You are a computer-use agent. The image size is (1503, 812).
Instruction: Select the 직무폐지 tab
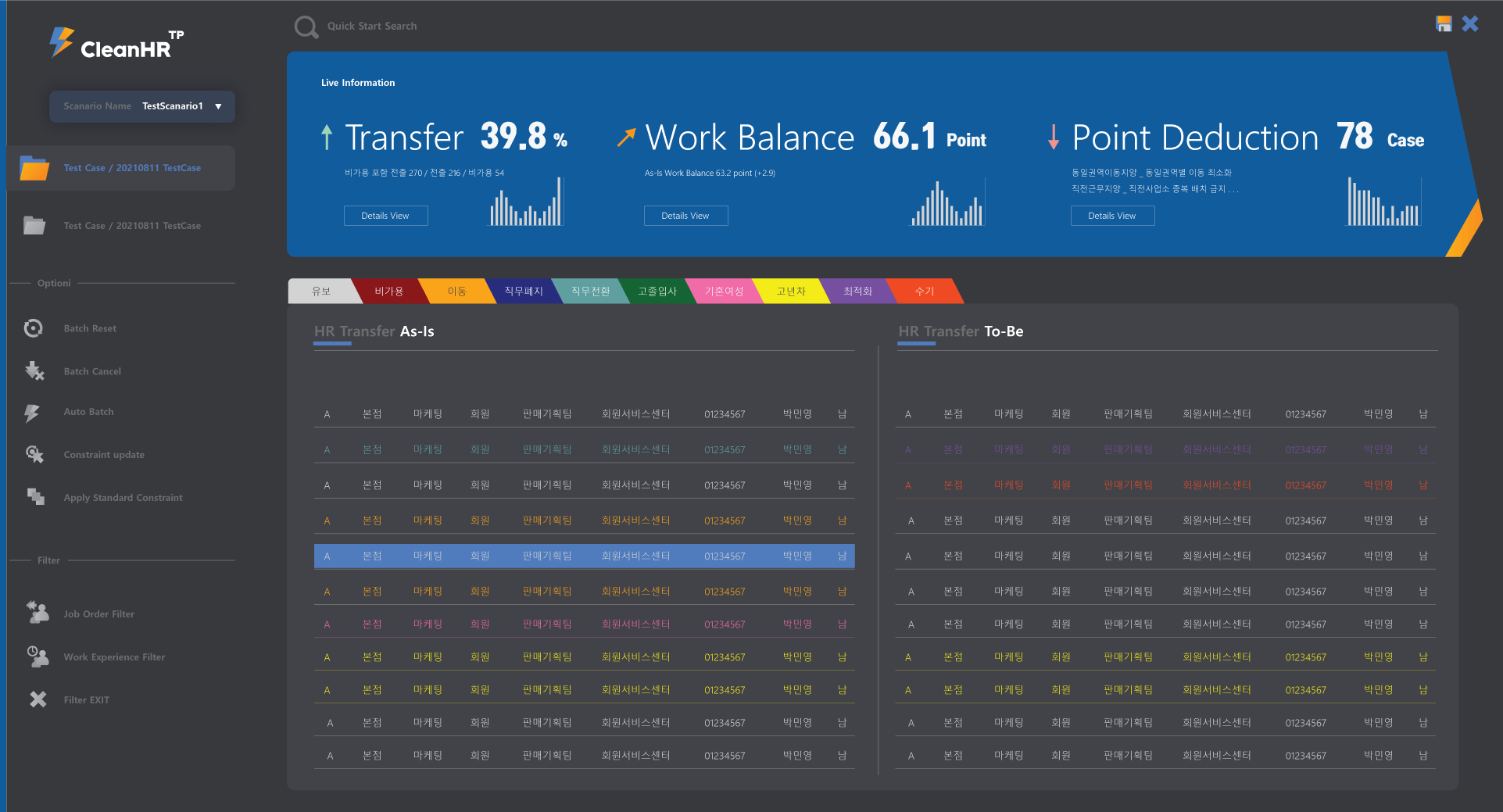click(523, 291)
